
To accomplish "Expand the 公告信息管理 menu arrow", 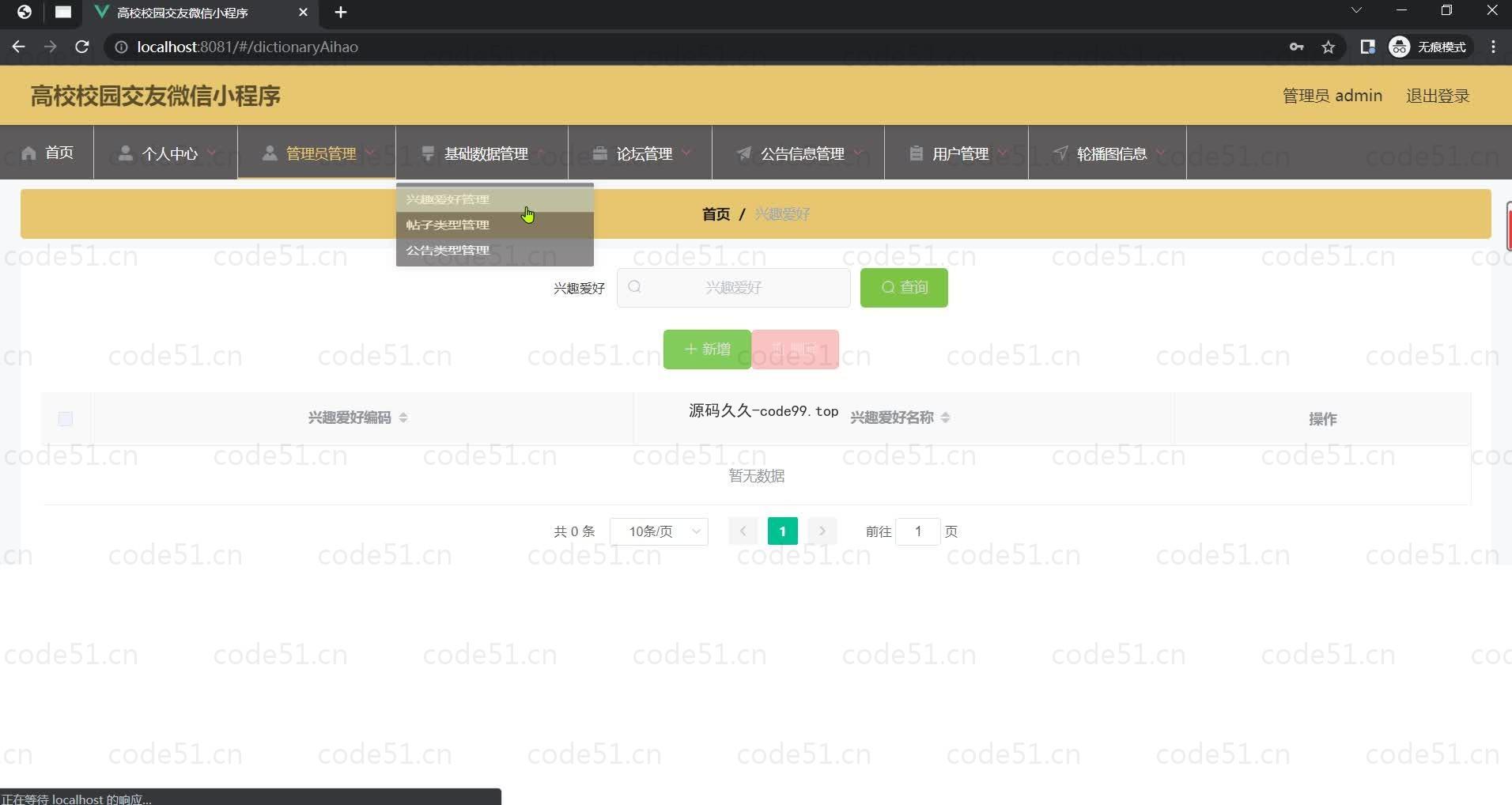I will coord(858,153).
